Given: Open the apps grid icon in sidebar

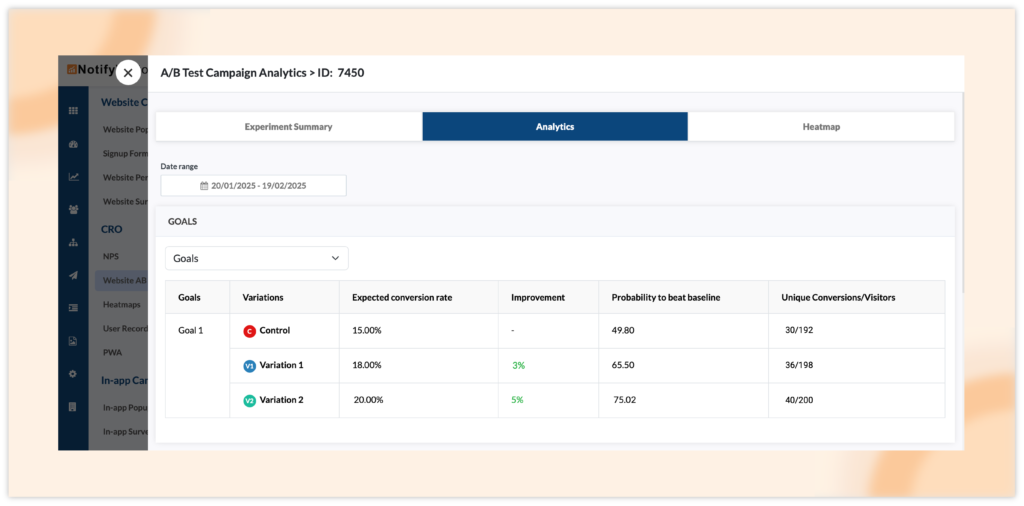Looking at the screenshot, I should point(73,111).
